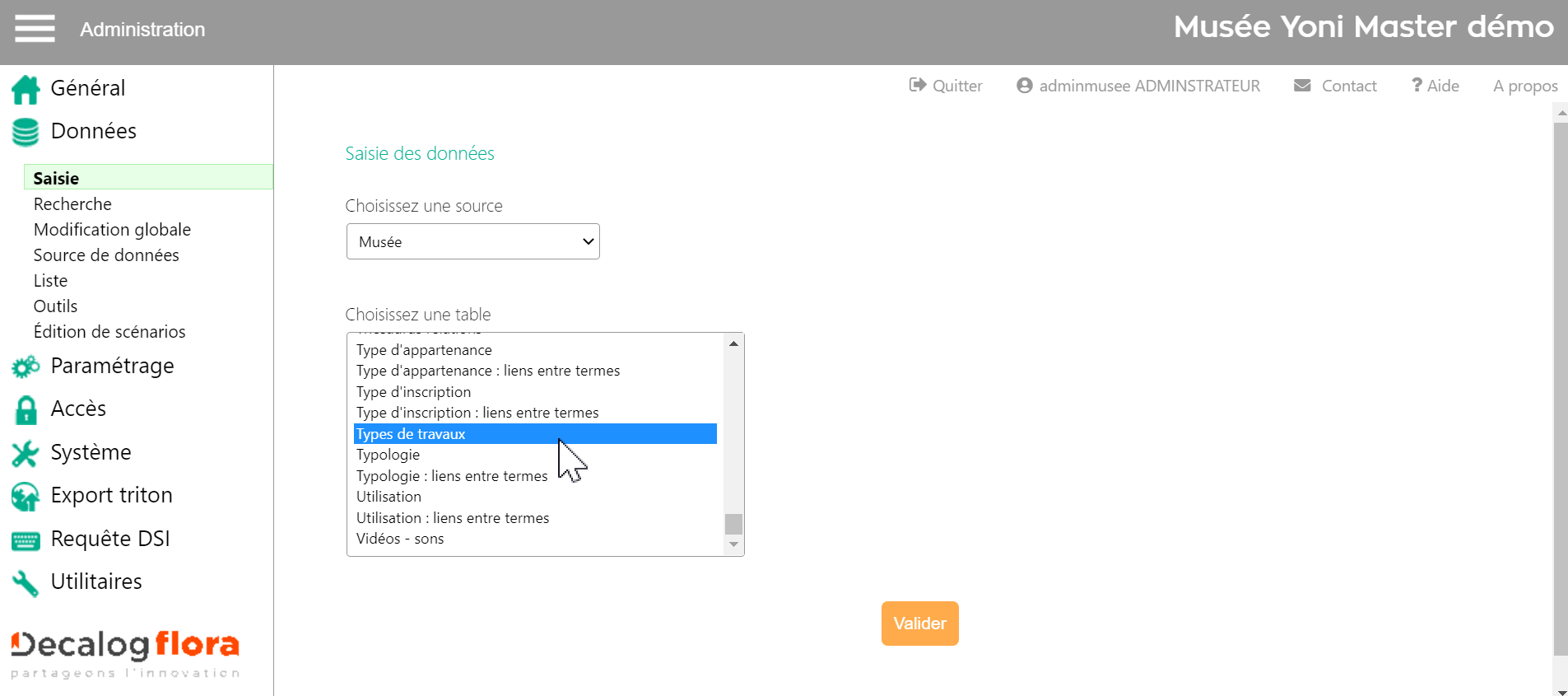Image resolution: width=1568 pixels, height=696 pixels.
Task: Click the Système tools icon
Action: 26,453
